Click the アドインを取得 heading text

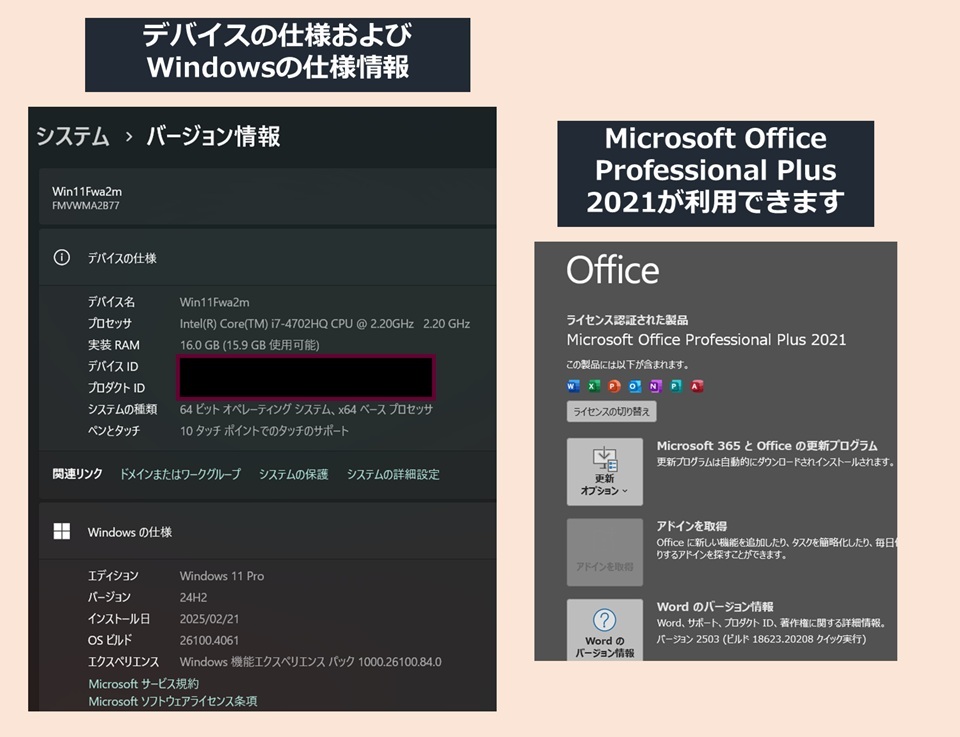tap(691, 526)
